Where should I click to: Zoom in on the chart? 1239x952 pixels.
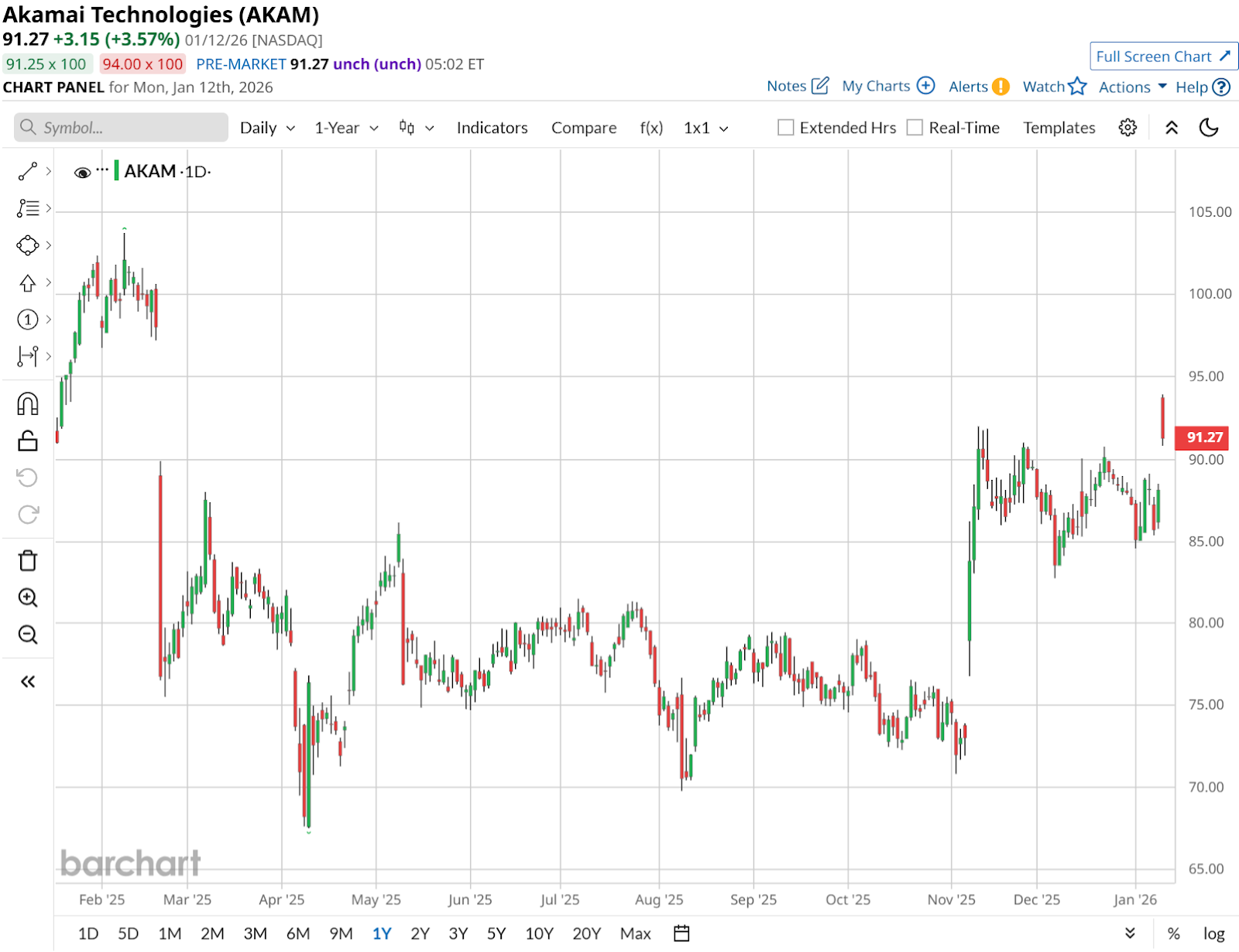tap(28, 598)
